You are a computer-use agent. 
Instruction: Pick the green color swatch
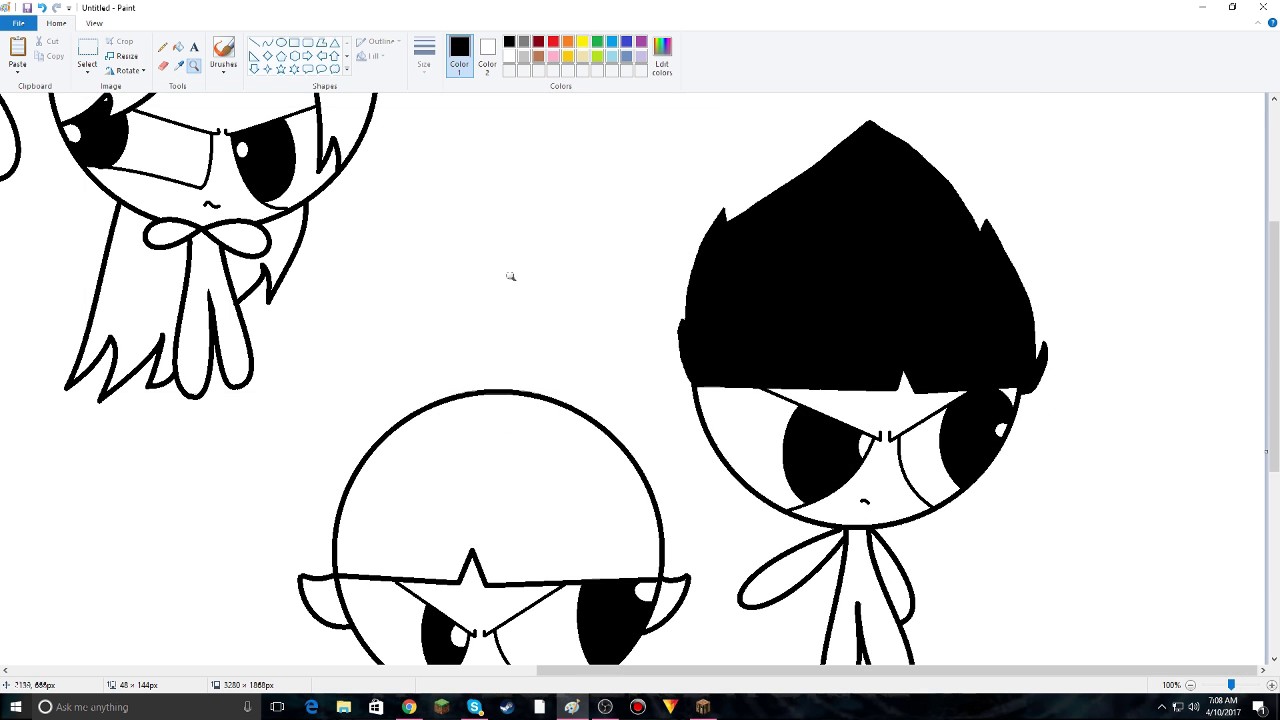point(597,41)
